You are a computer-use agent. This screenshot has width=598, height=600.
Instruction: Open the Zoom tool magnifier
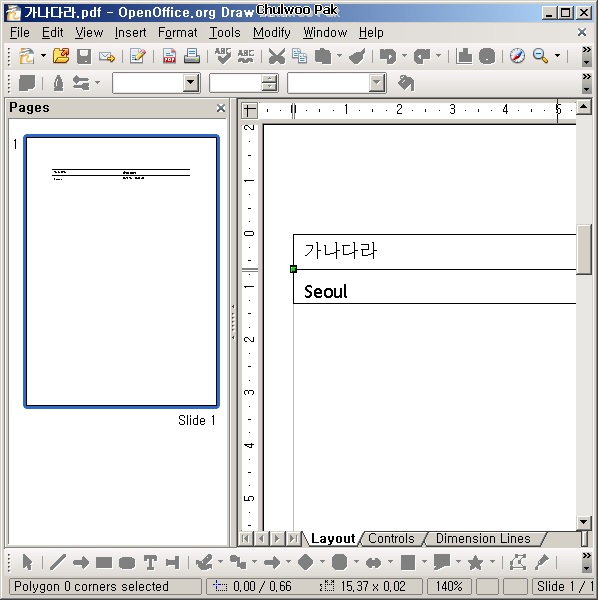point(540,56)
